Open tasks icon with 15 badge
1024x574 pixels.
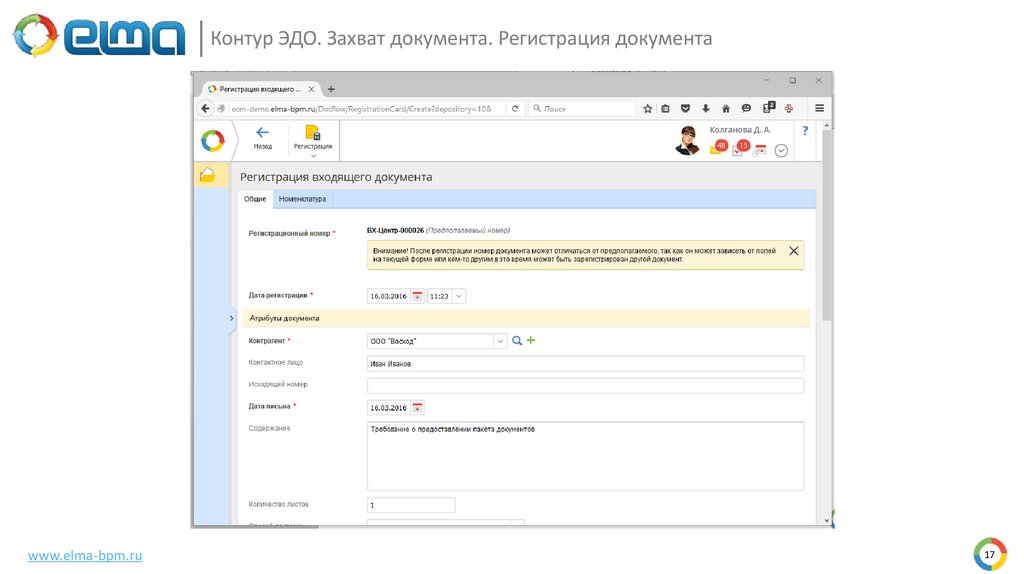coord(739,149)
